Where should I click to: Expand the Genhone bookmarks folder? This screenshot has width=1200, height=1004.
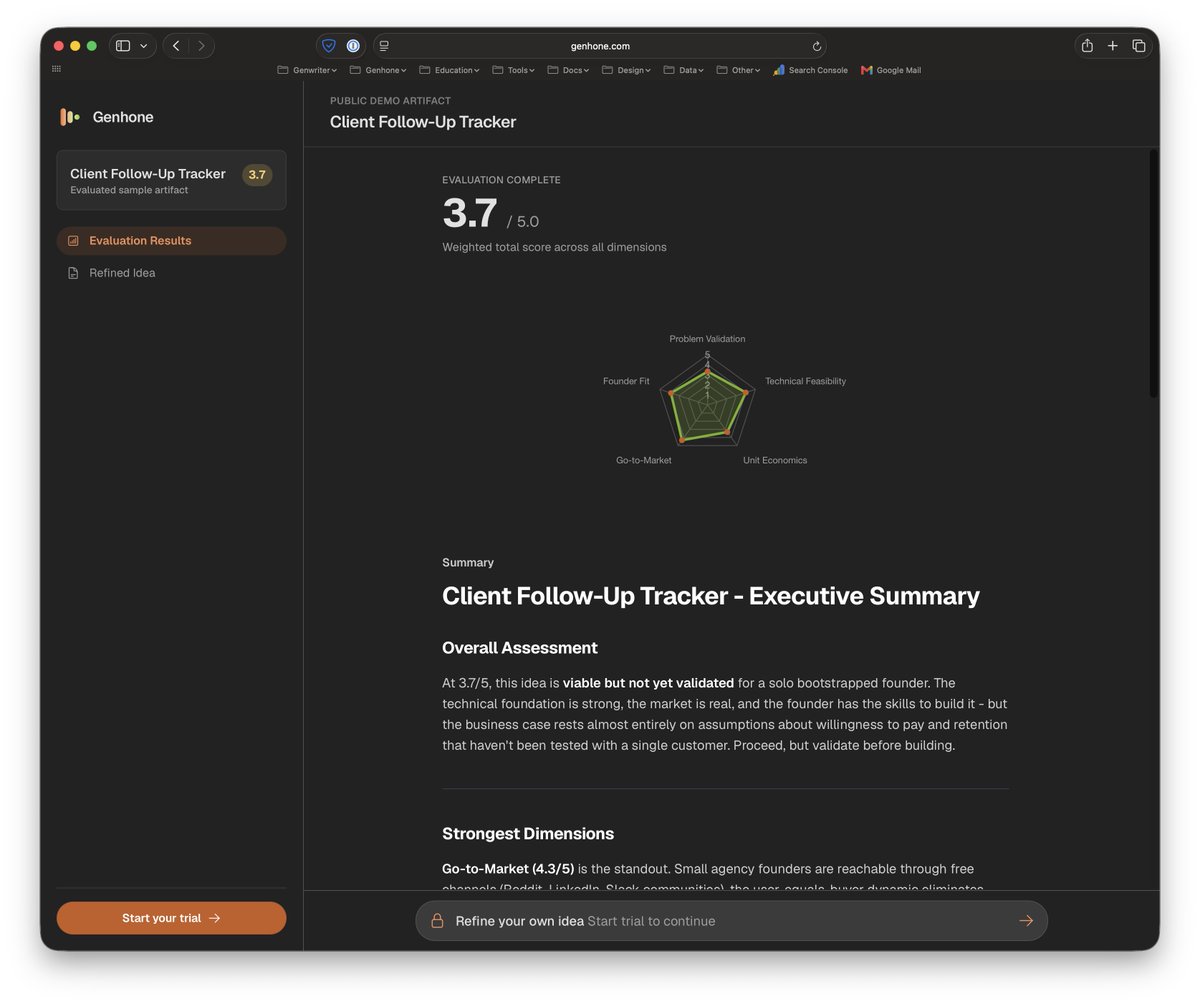pos(378,70)
